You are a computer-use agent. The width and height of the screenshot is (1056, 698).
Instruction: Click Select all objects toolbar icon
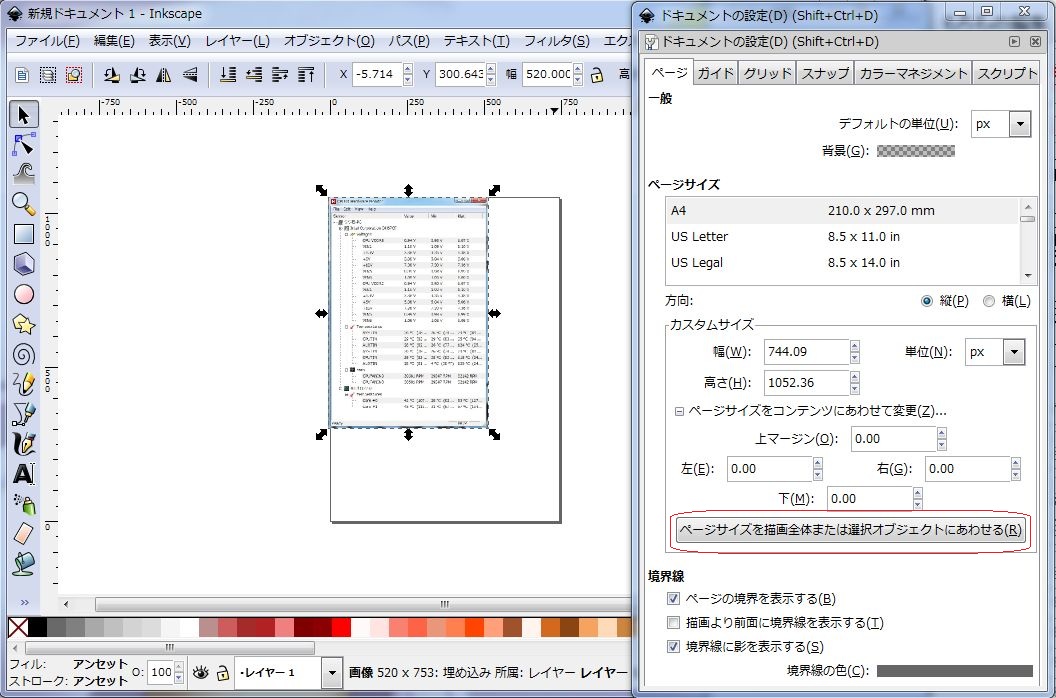[x=22, y=74]
